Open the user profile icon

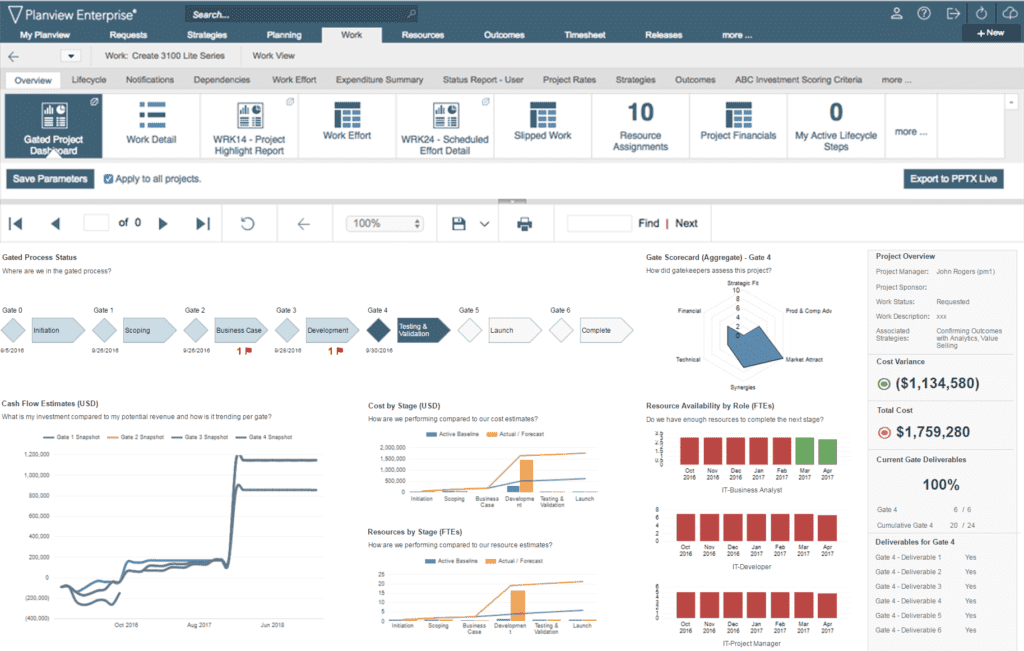pyautogui.click(x=896, y=13)
